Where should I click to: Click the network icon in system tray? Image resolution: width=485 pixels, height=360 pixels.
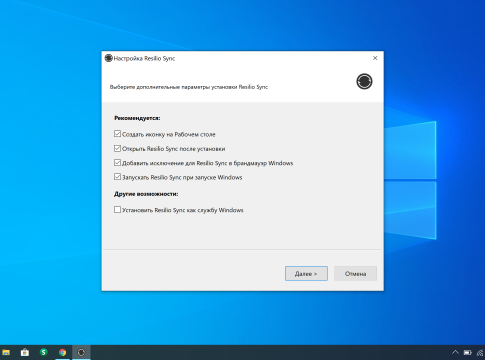coord(480,352)
